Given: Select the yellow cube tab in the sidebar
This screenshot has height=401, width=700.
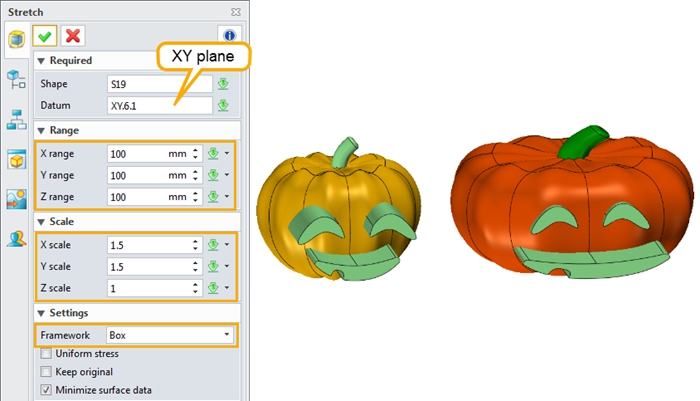Looking at the screenshot, I should point(17,39).
